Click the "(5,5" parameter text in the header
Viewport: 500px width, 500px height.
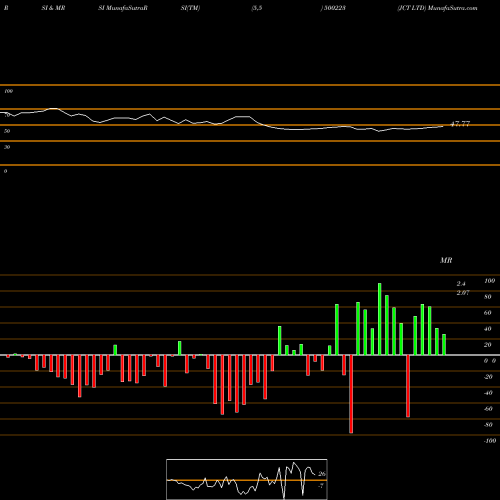257,8
